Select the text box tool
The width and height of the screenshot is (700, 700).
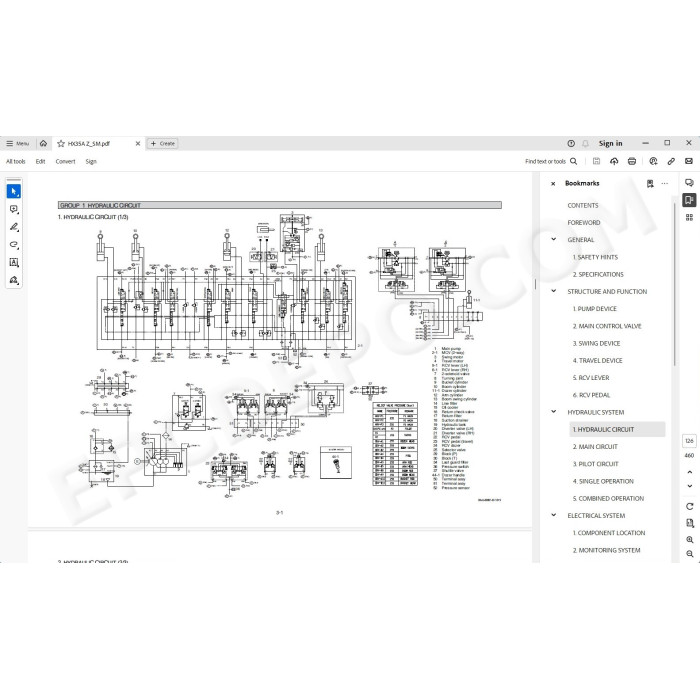coord(14,262)
